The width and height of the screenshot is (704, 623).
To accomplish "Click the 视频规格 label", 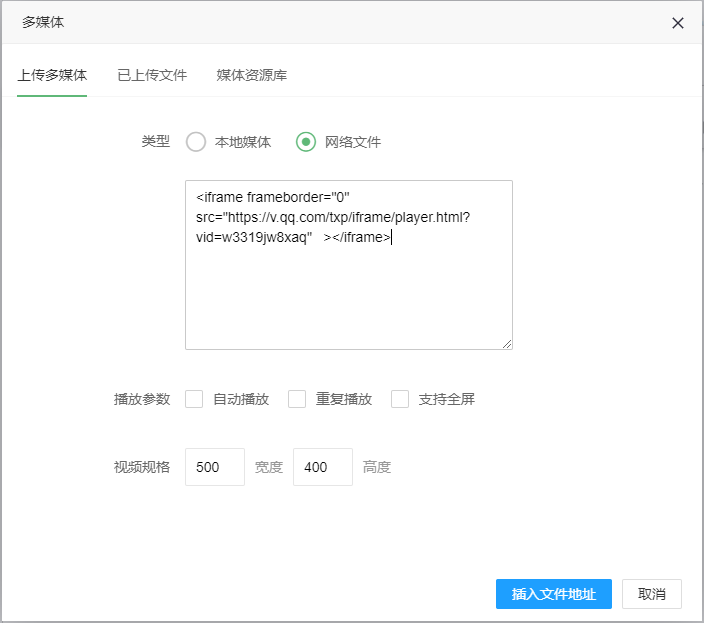I will coord(142,467).
